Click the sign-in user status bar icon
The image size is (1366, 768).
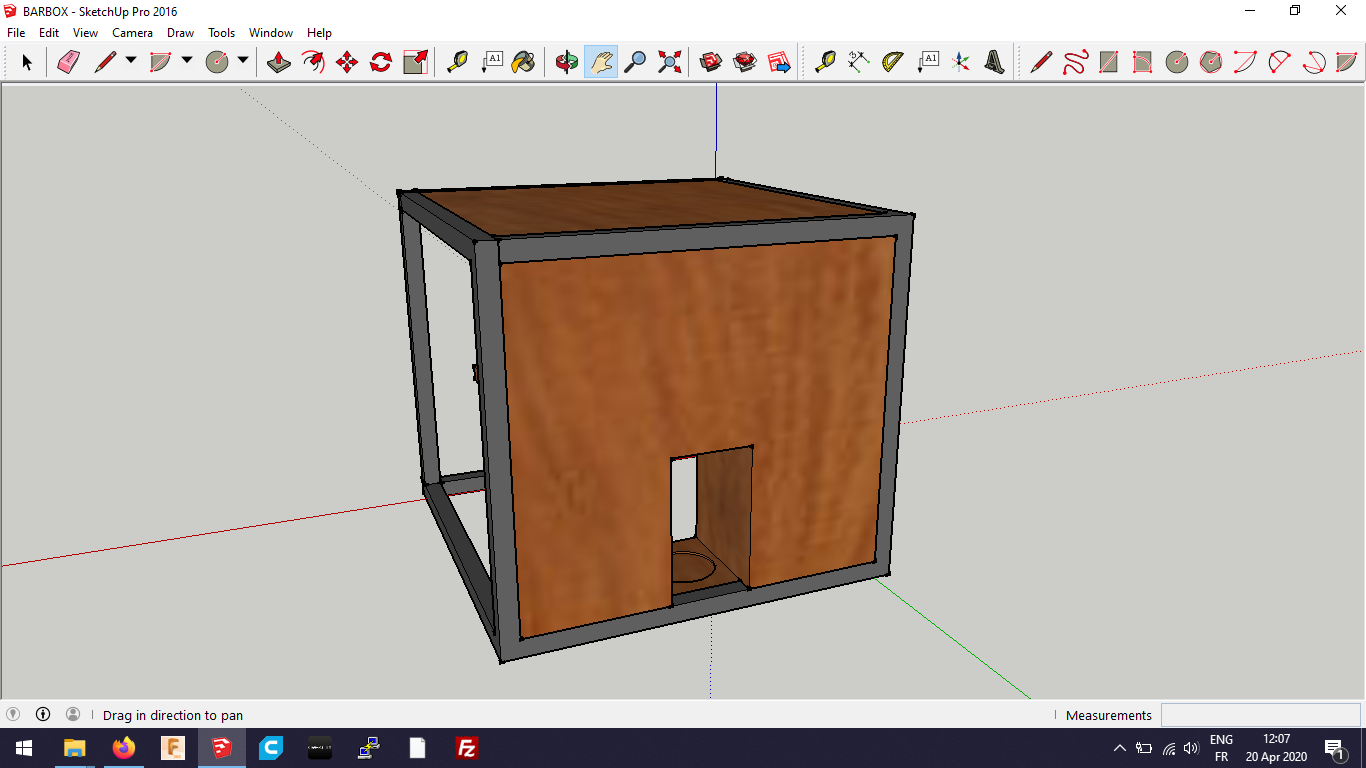point(73,714)
